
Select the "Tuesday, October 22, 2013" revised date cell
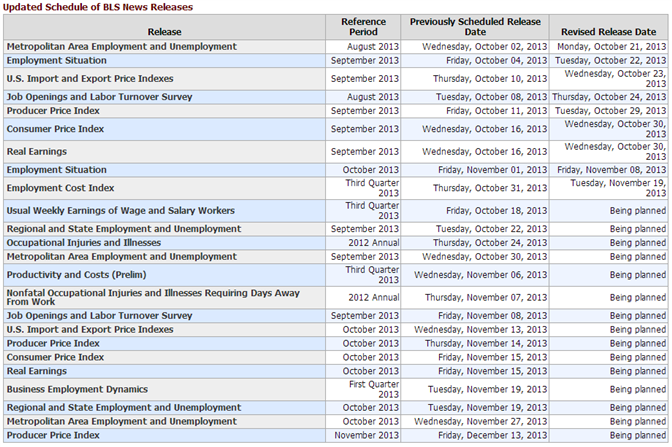click(611, 60)
